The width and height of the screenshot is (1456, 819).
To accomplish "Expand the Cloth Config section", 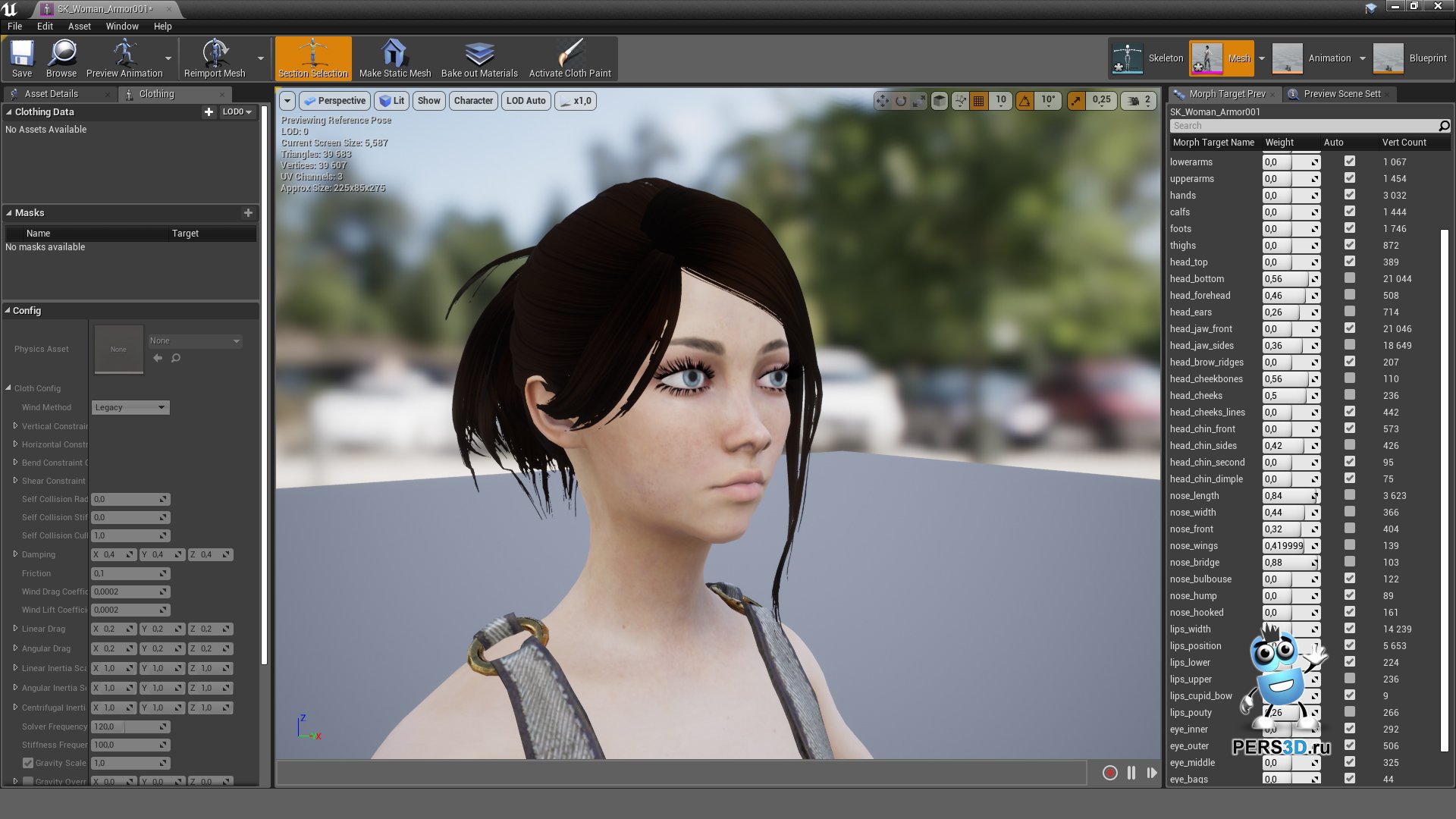I will (x=7, y=388).
